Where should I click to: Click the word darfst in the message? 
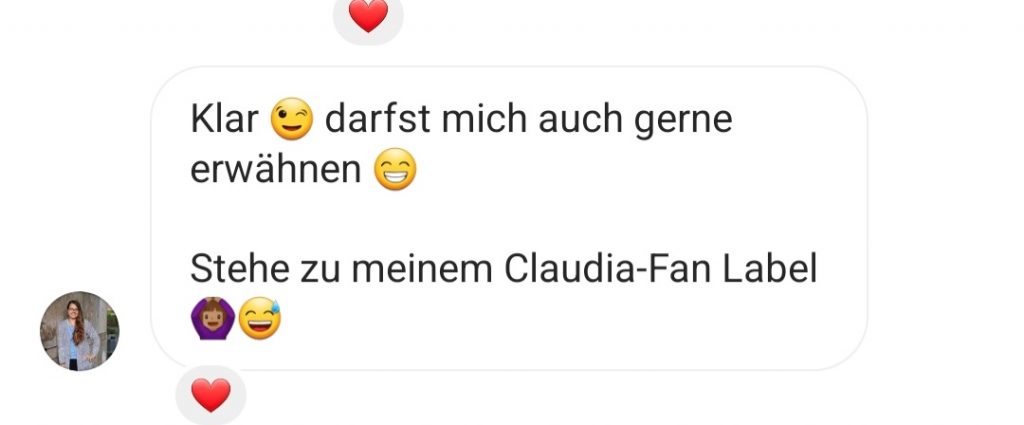tap(377, 119)
